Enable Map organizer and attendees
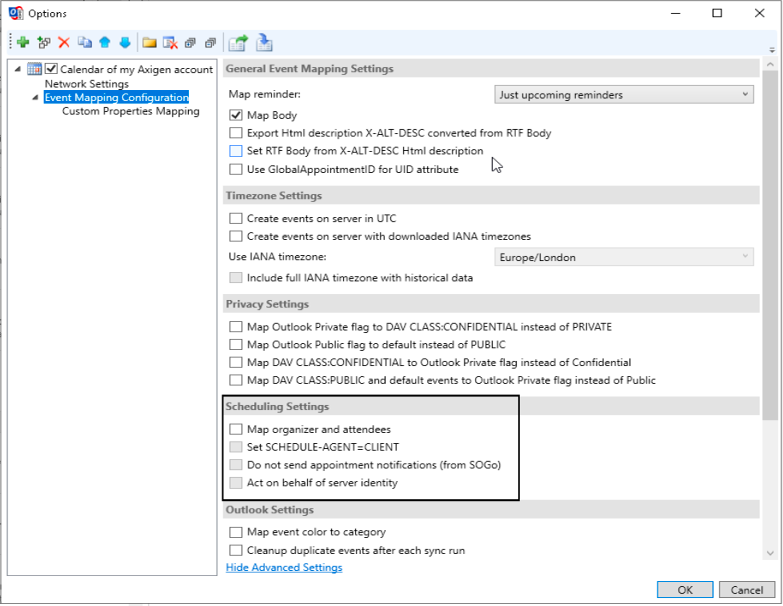 click(236, 429)
